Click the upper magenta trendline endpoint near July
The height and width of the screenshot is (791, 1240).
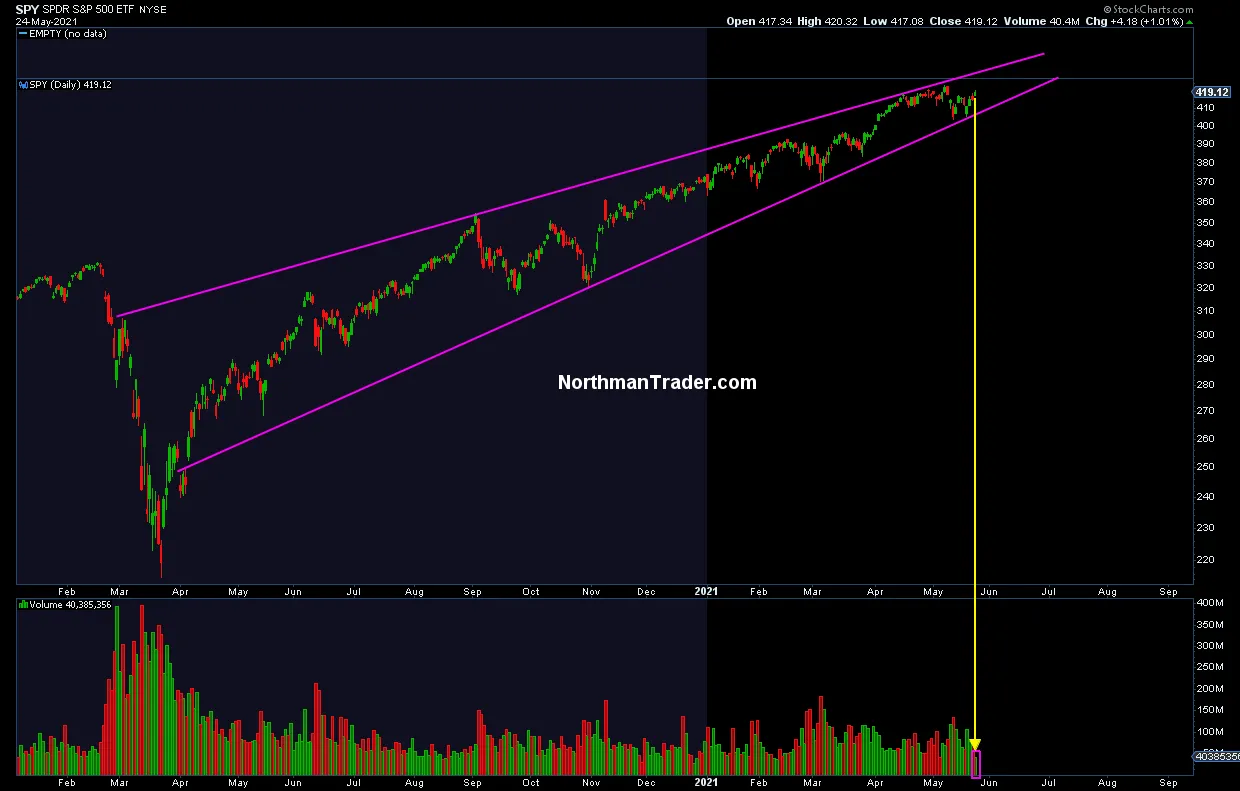1044,54
